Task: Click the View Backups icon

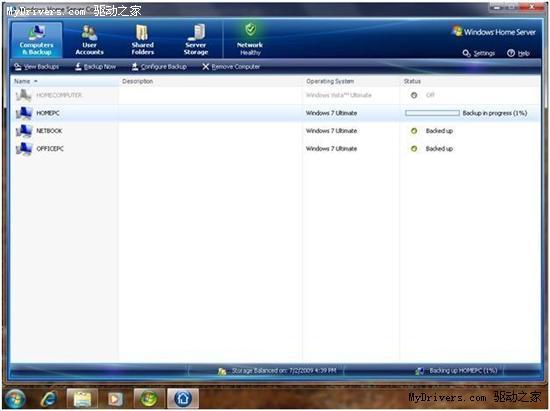Action: tap(18, 67)
